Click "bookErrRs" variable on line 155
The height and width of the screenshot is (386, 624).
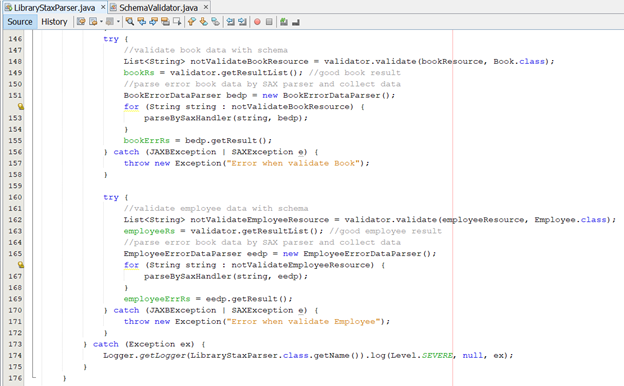(x=146, y=141)
